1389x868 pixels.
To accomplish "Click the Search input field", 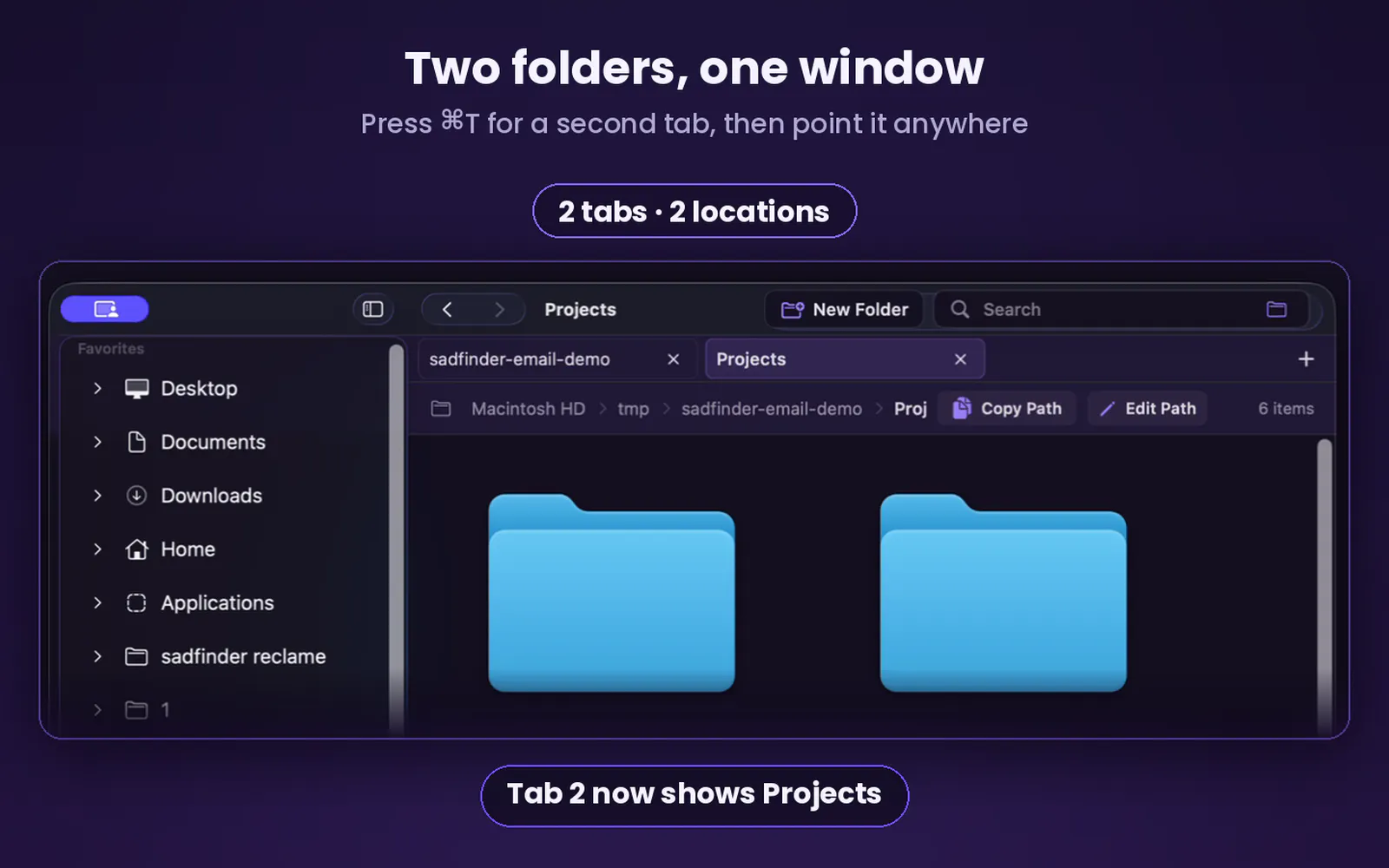I will click(x=1120, y=309).
